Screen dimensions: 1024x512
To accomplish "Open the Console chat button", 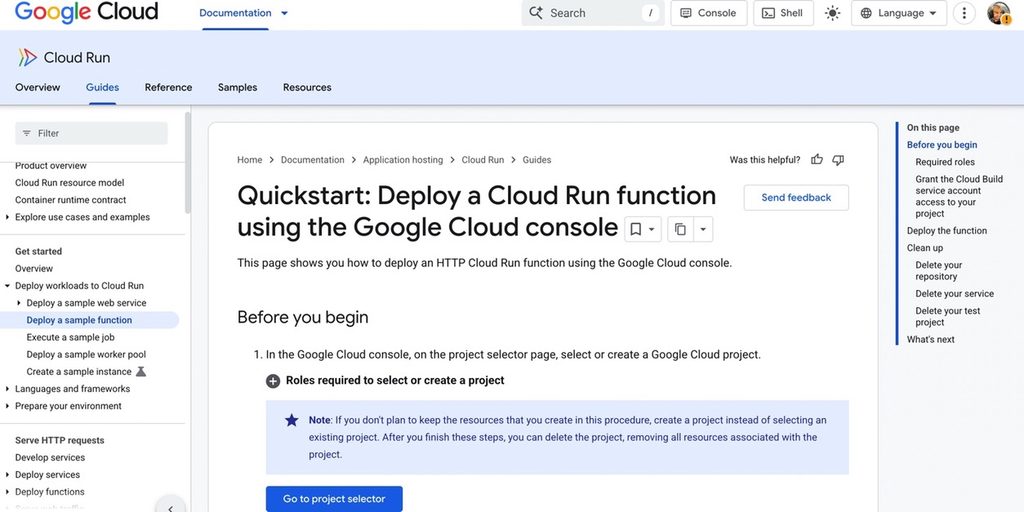I will (x=709, y=13).
